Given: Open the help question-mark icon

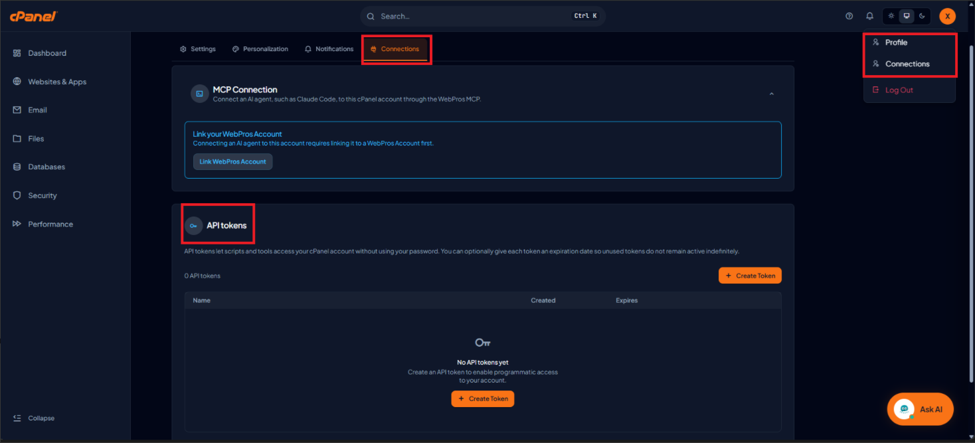Looking at the screenshot, I should click(849, 16).
